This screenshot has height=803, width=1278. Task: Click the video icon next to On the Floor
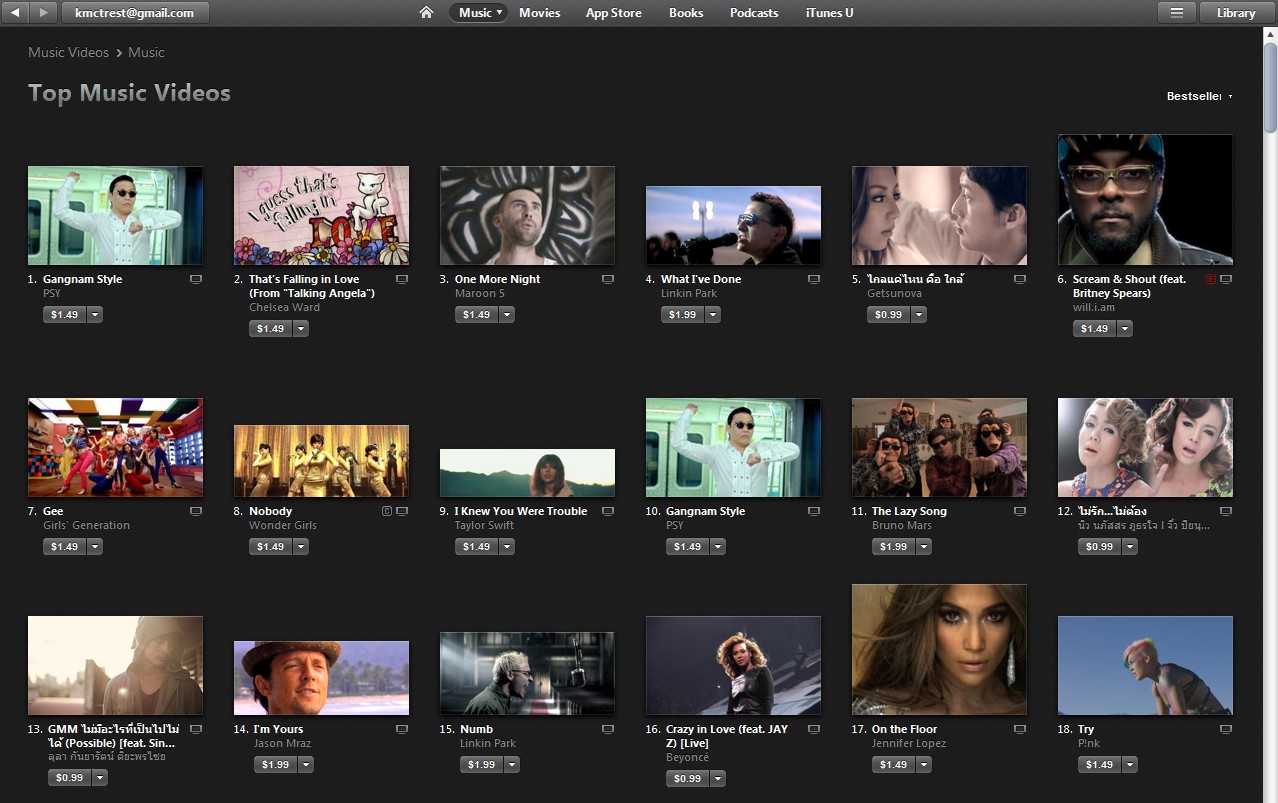coord(1020,729)
